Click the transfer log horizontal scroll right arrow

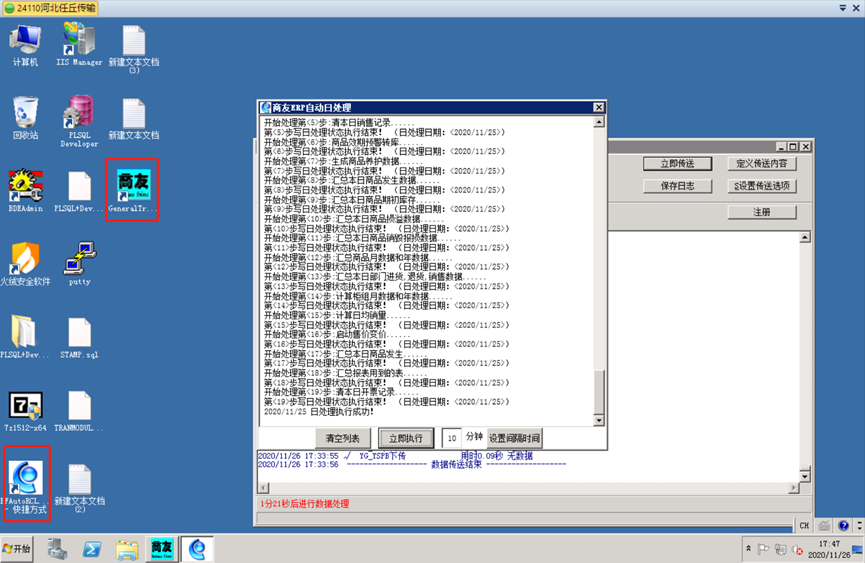[793, 488]
